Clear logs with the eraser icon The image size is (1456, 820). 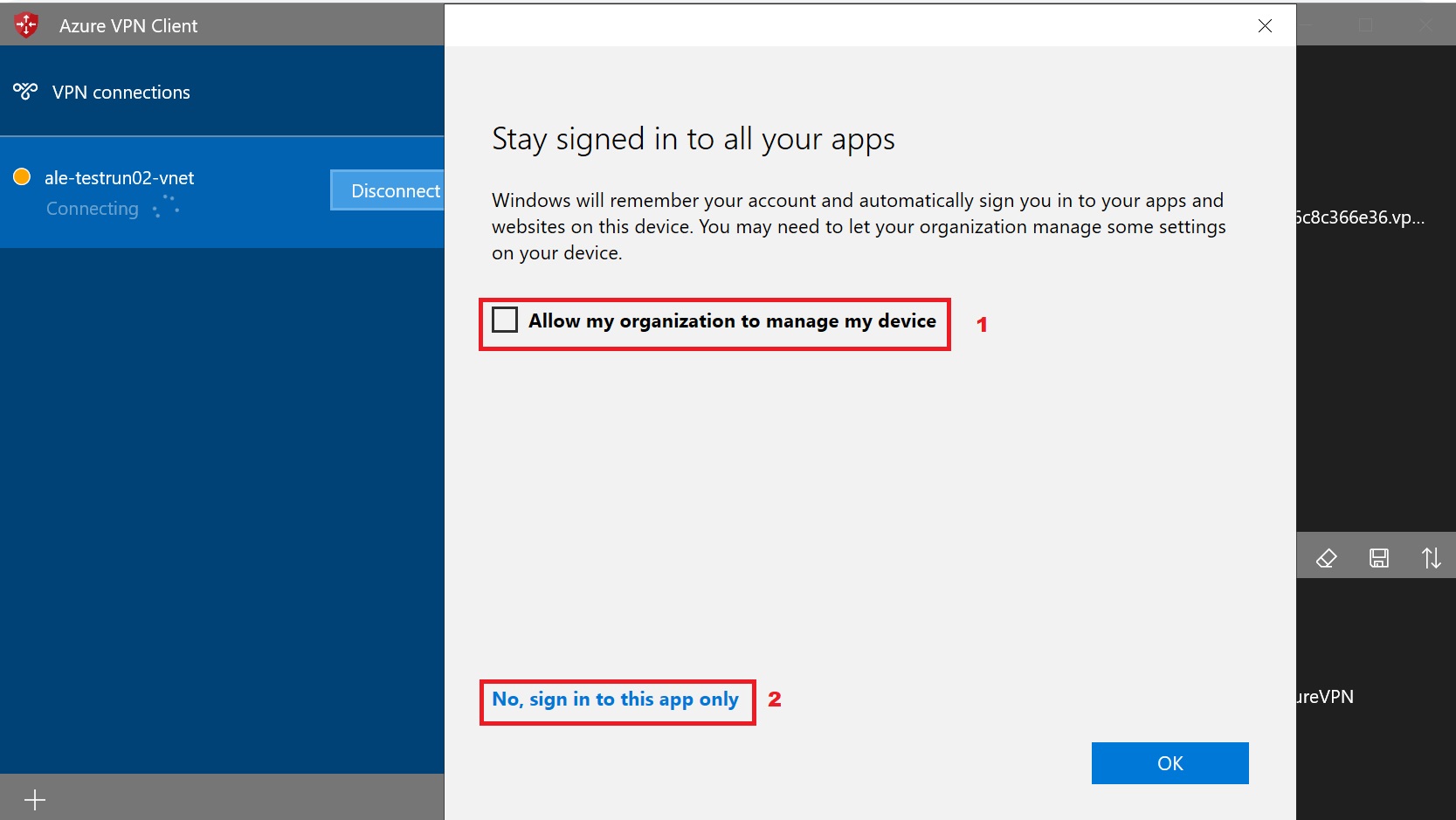[x=1326, y=558]
